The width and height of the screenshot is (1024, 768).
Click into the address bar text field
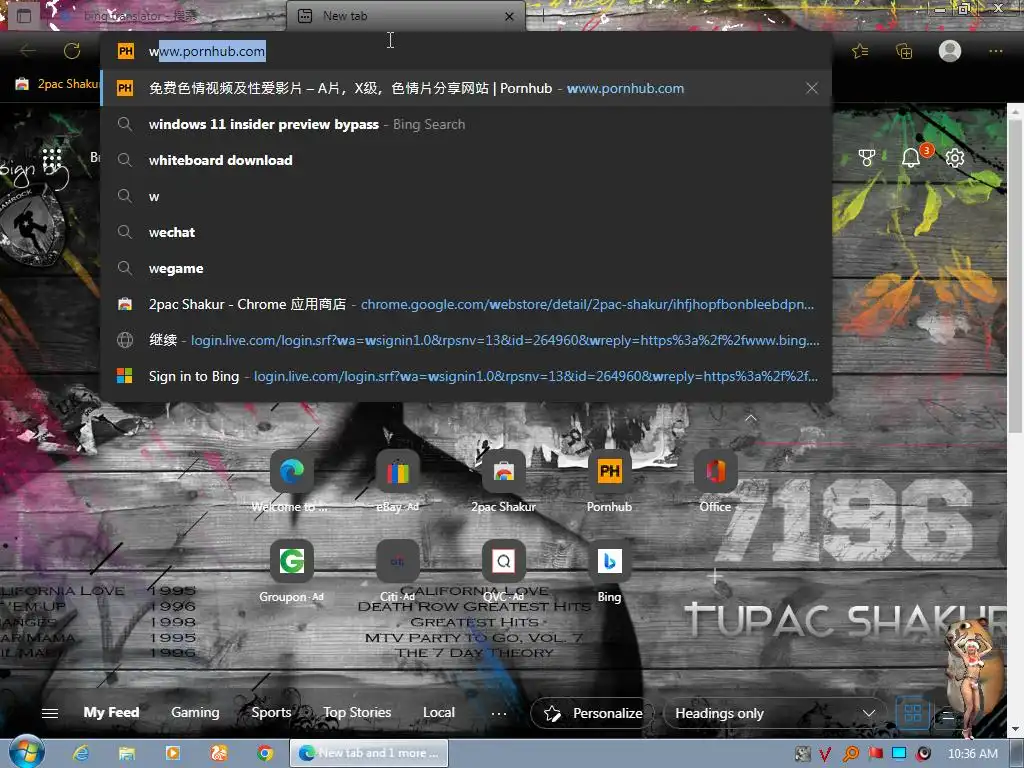[x=466, y=51]
